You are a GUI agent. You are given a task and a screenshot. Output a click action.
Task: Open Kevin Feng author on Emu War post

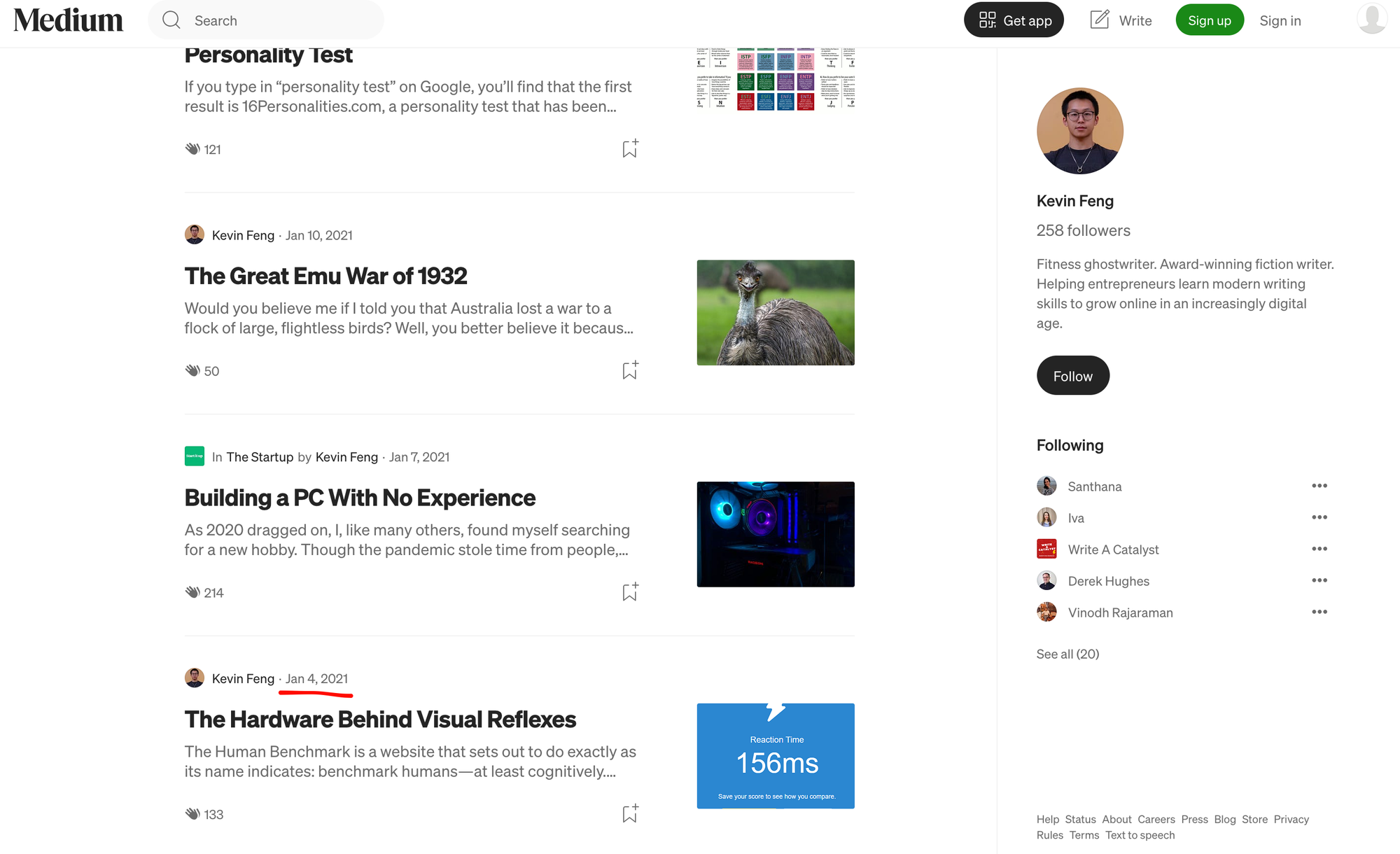(243, 235)
